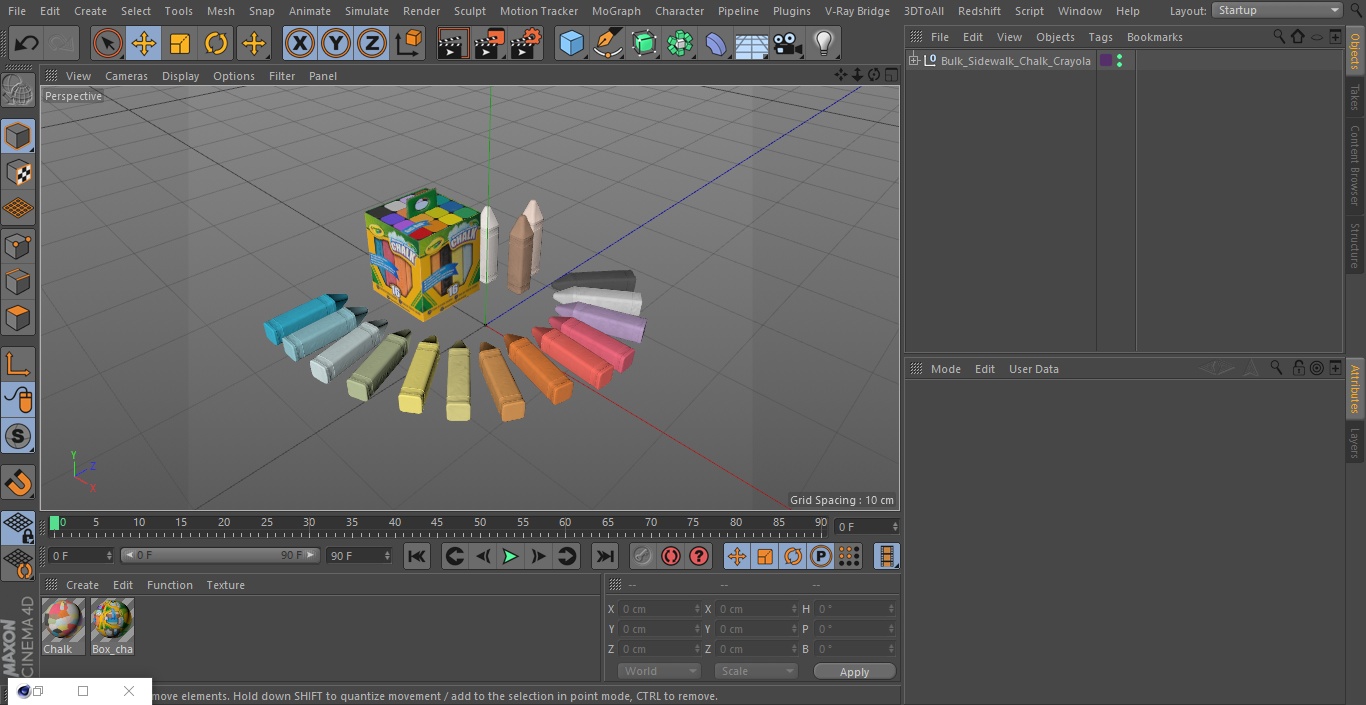This screenshot has width=1366, height=705.
Task: Switch to the Content Browser tab
Action: pos(1355,165)
